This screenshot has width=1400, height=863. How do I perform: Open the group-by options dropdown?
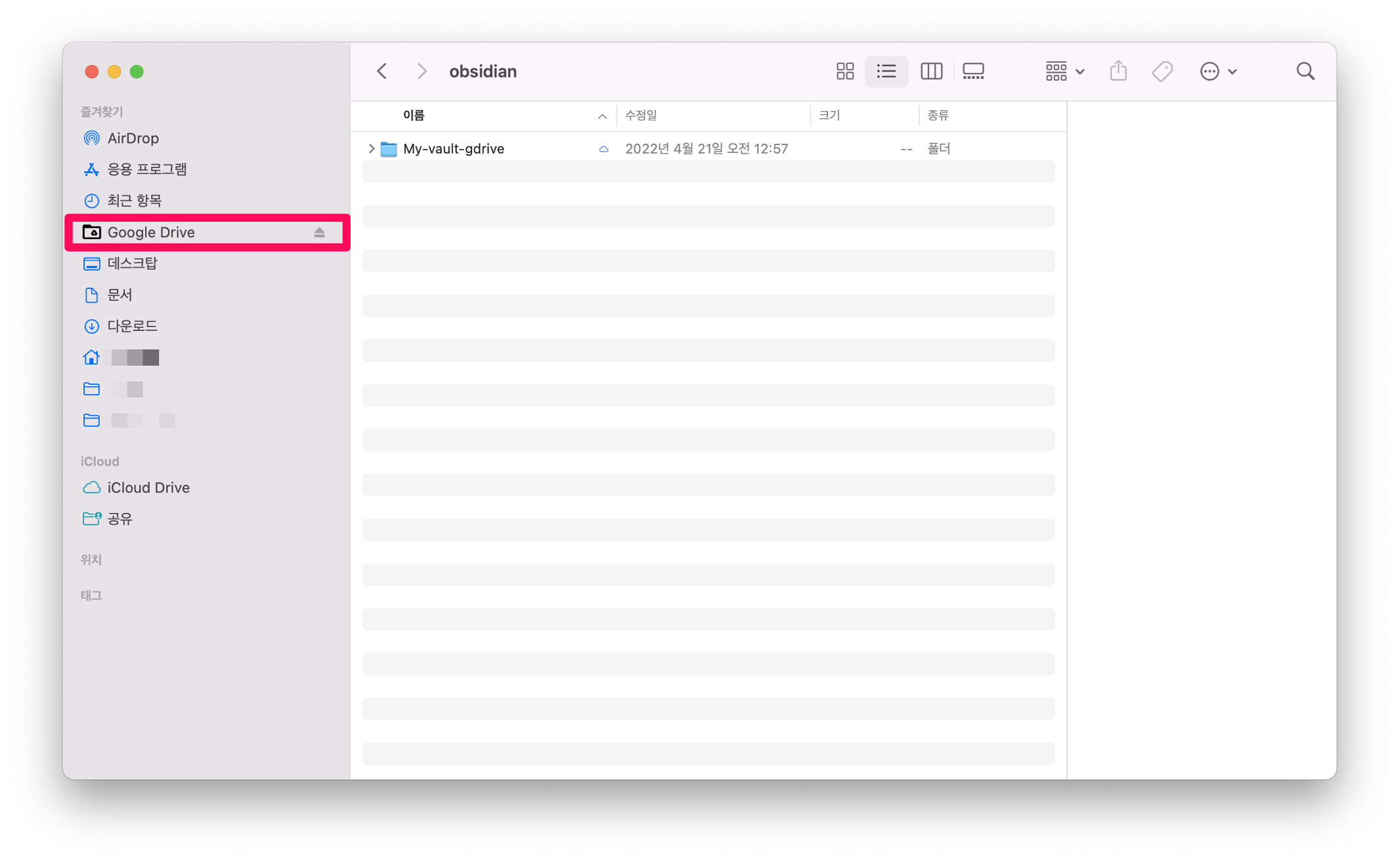tap(1064, 71)
